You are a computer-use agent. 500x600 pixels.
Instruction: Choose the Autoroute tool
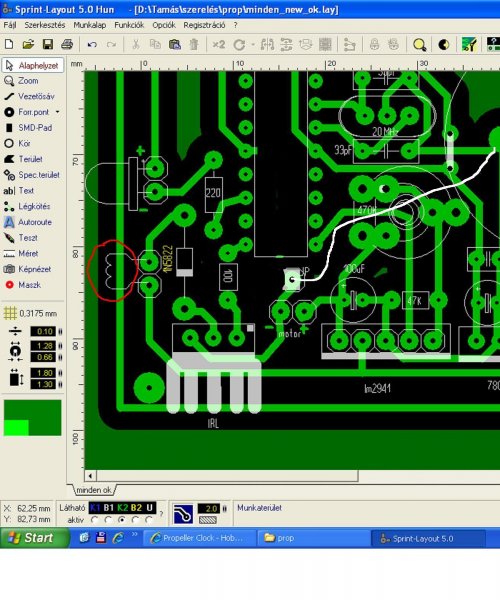coord(28,222)
